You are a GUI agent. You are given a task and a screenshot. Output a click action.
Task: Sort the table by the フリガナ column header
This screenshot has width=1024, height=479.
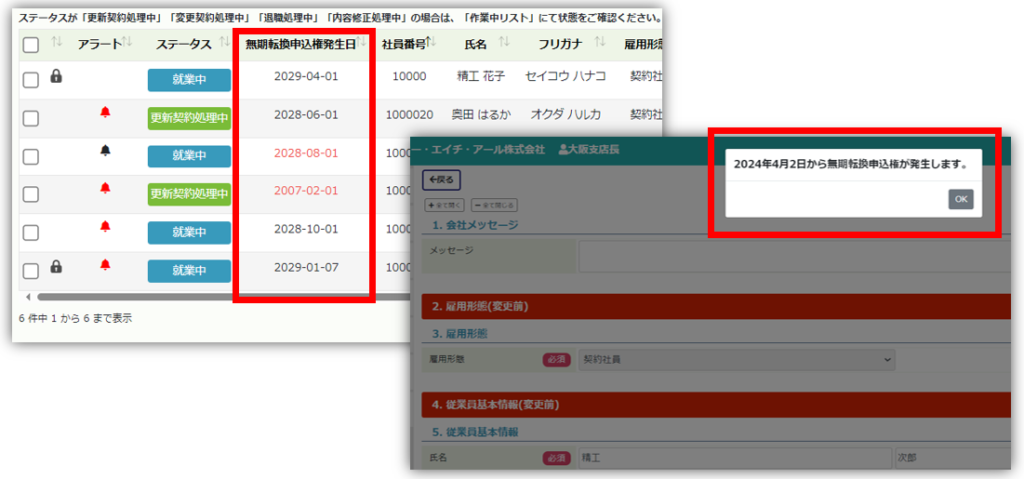559,44
